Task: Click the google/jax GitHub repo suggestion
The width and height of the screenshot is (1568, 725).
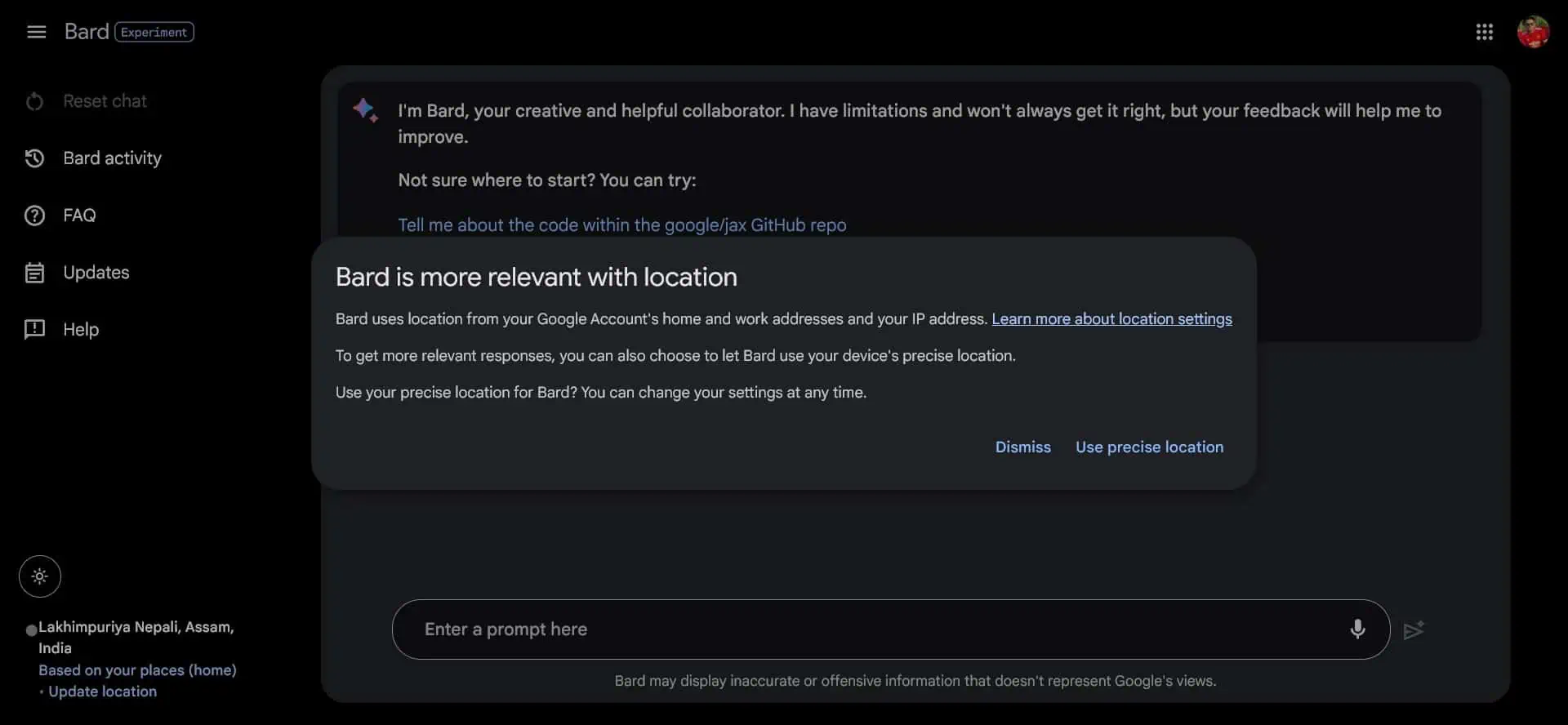Action: (622, 225)
